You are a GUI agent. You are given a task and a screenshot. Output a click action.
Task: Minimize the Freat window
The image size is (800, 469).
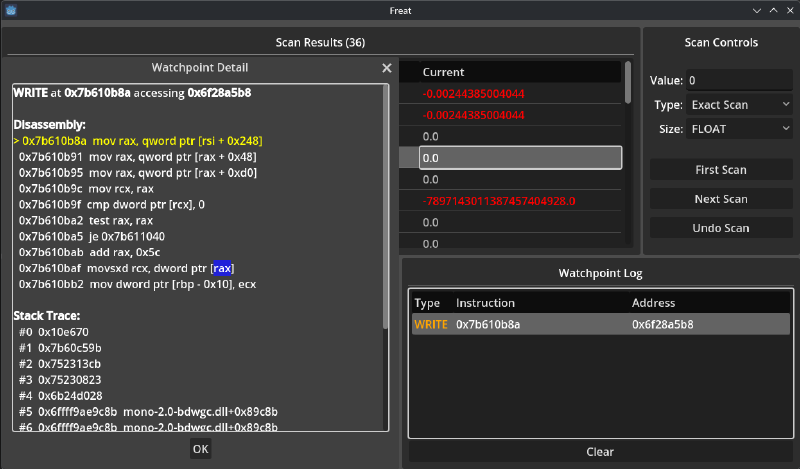(756, 10)
